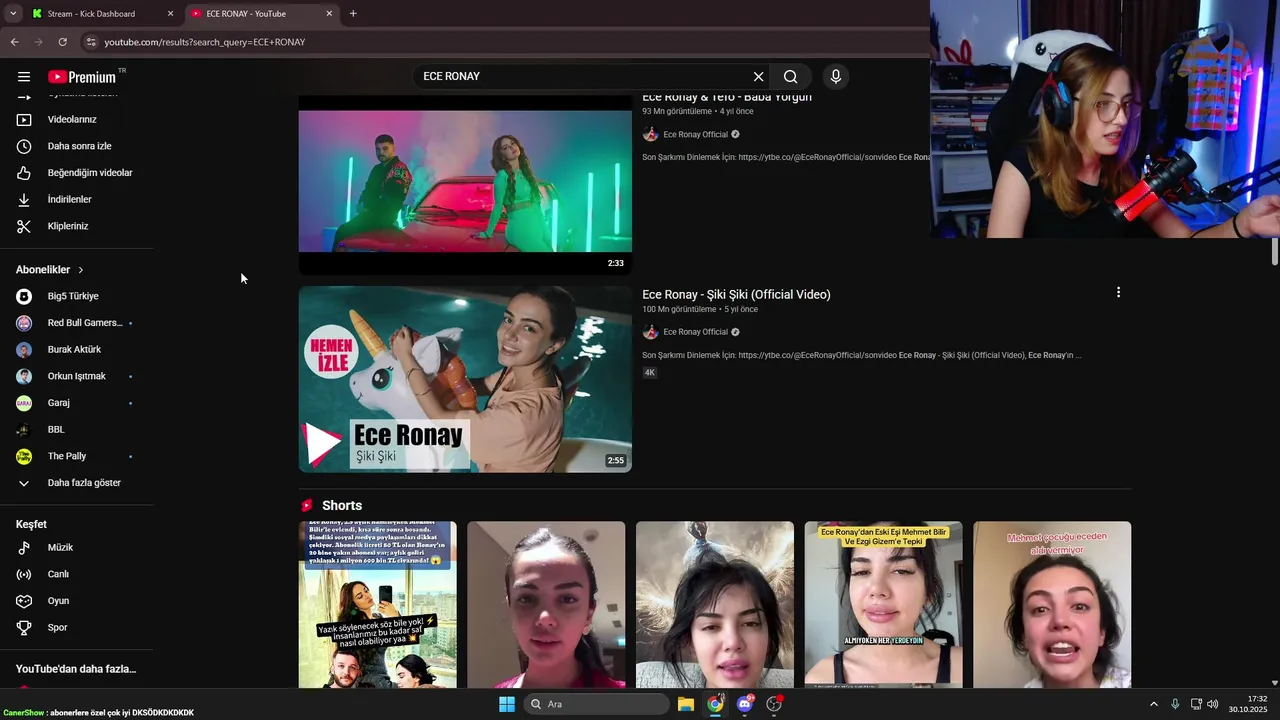Click the Keşfet section heading
This screenshot has width=1280, height=720.
(x=31, y=525)
